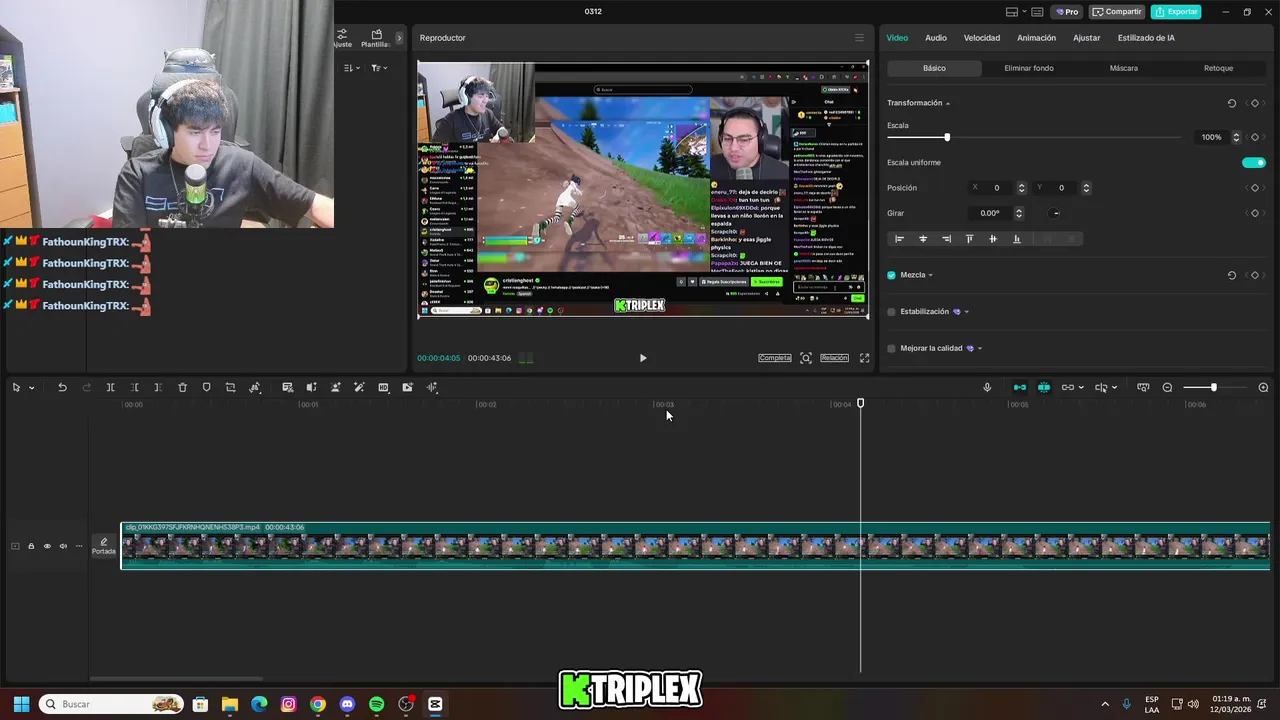Click the marker shield icon

click(x=206, y=387)
